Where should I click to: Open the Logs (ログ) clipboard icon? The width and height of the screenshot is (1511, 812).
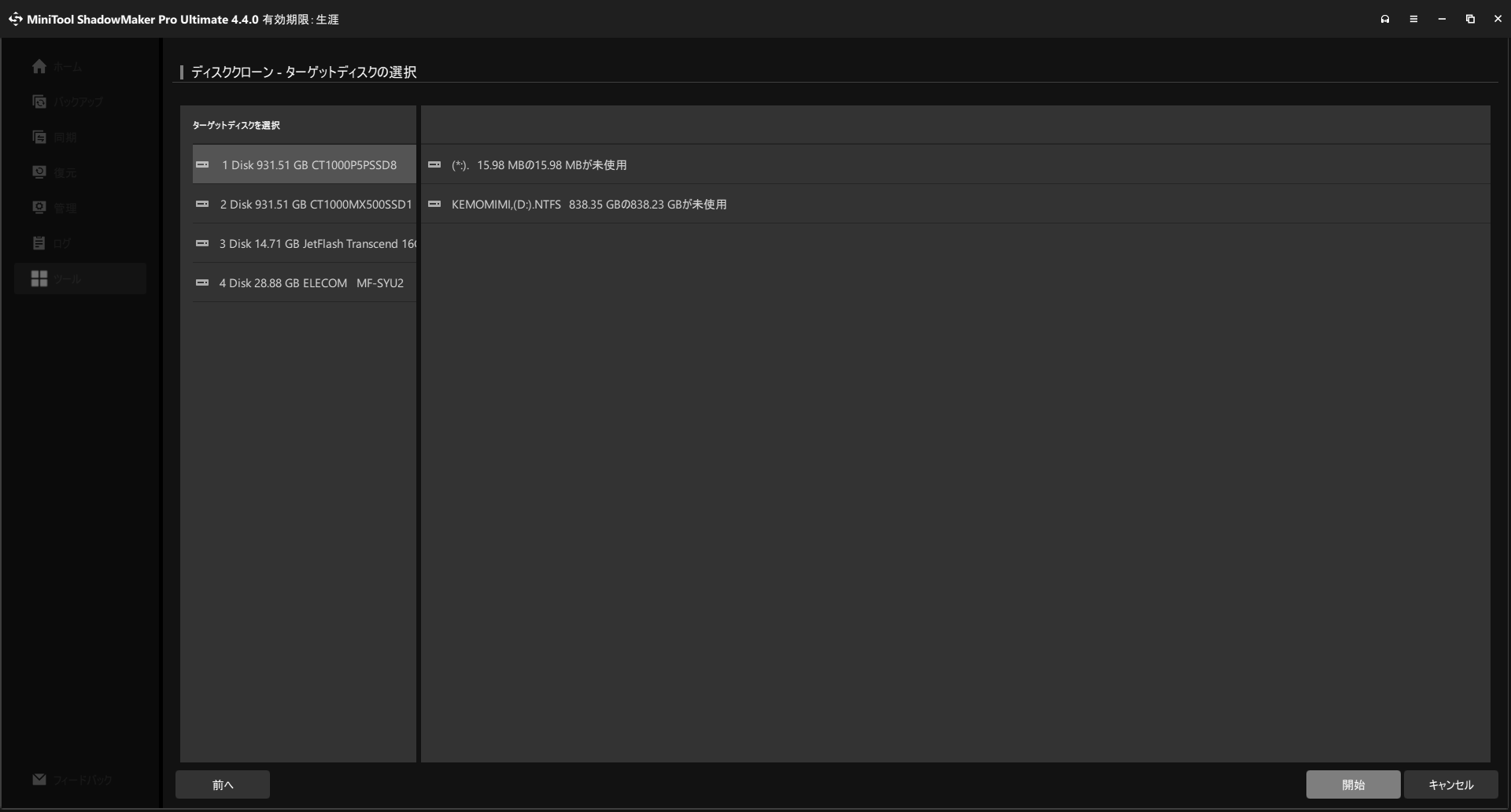(x=39, y=243)
